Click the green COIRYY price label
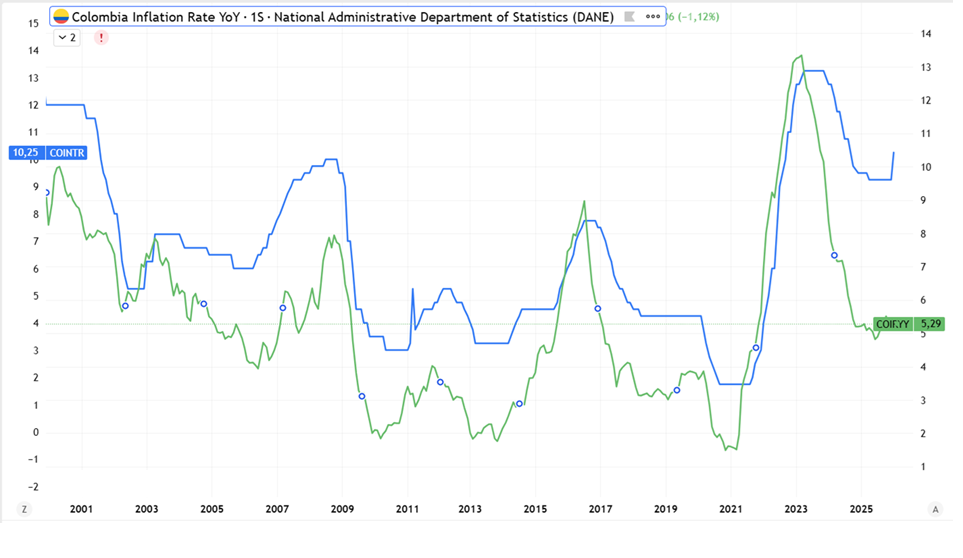This screenshot has width=963, height=558. pos(892,324)
